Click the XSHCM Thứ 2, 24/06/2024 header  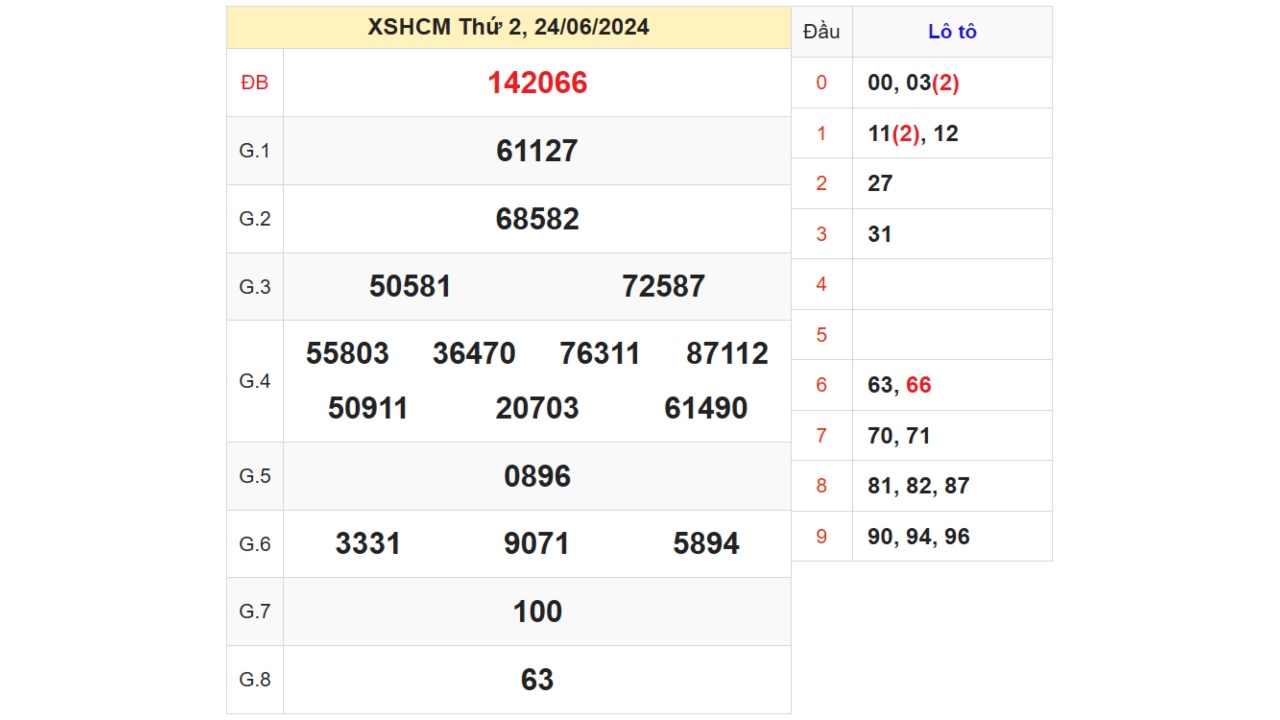coord(508,27)
